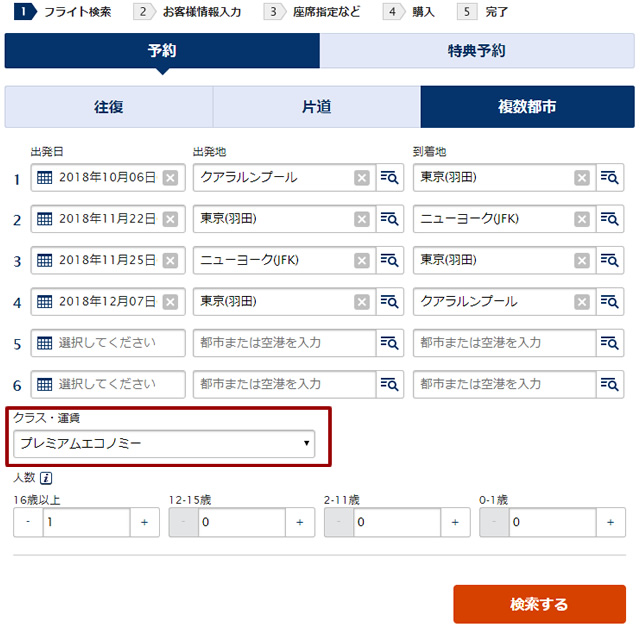Click row 1 departure field クアラルンプール

point(284,178)
